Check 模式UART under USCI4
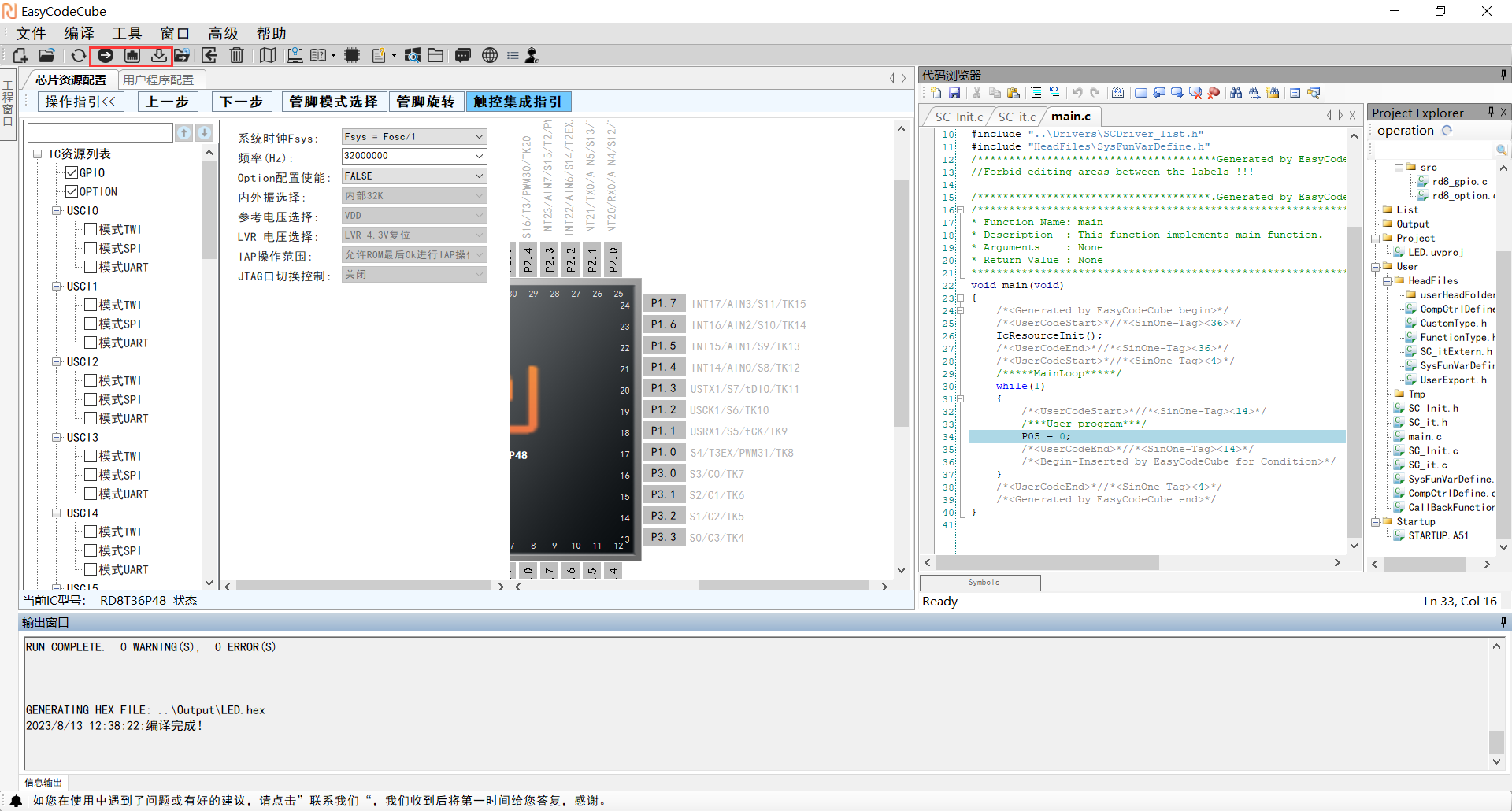Image resolution: width=1512 pixels, height=811 pixels. click(x=91, y=569)
